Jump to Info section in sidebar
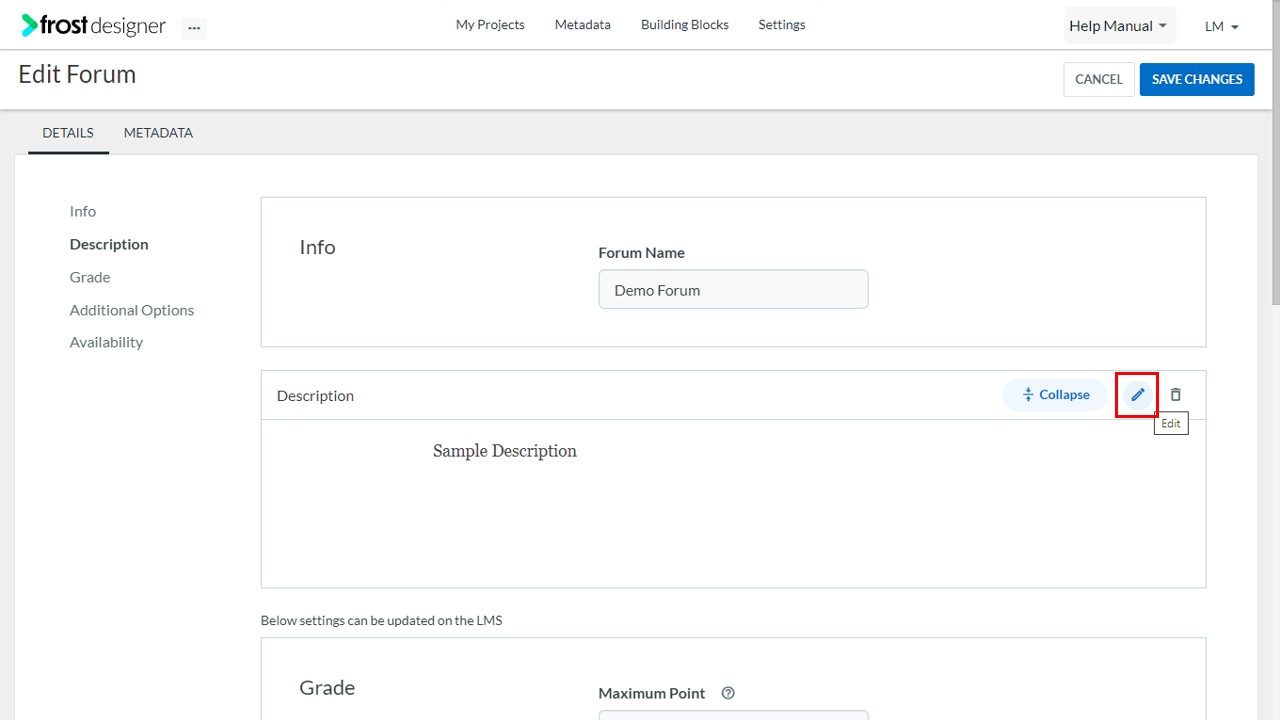Image resolution: width=1280 pixels, height=720 pixels. (x=83, y=211)
